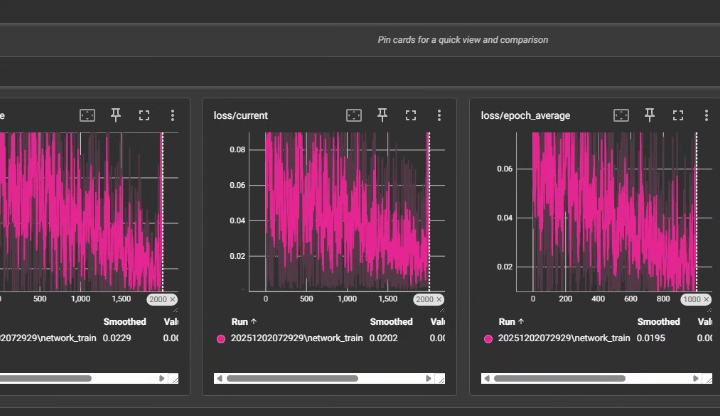Expand loss/epoch_average card to full size
This screenshot has width=720, height=416.
[678, 116]
